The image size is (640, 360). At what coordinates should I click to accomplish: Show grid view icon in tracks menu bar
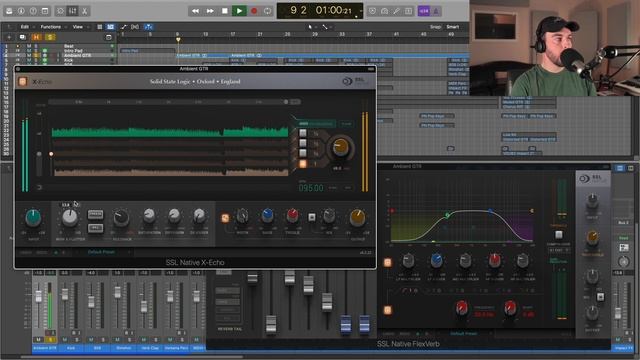click(x=100, y=27)
